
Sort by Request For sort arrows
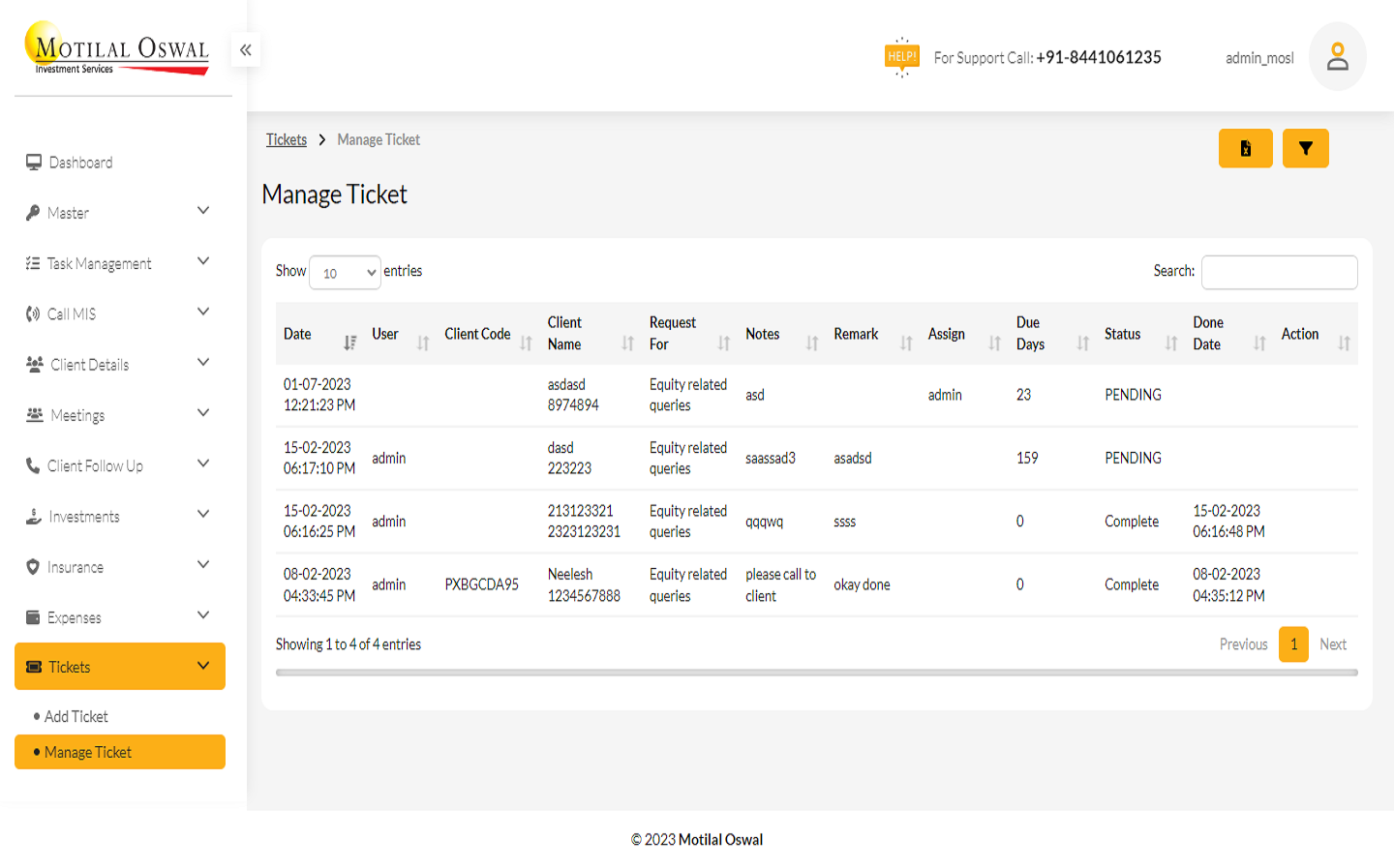[723, 343]
